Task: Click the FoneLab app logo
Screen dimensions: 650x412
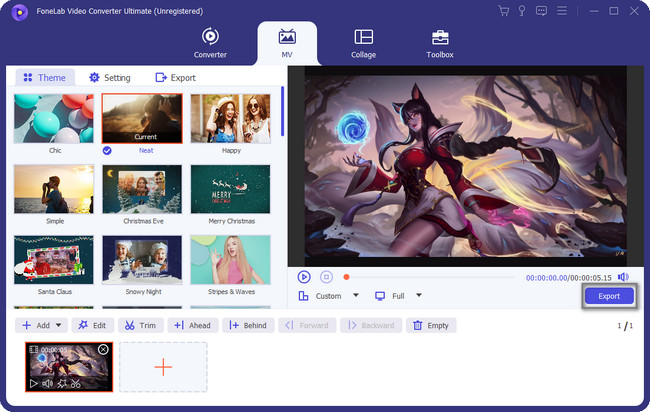Action: [19, 12]
